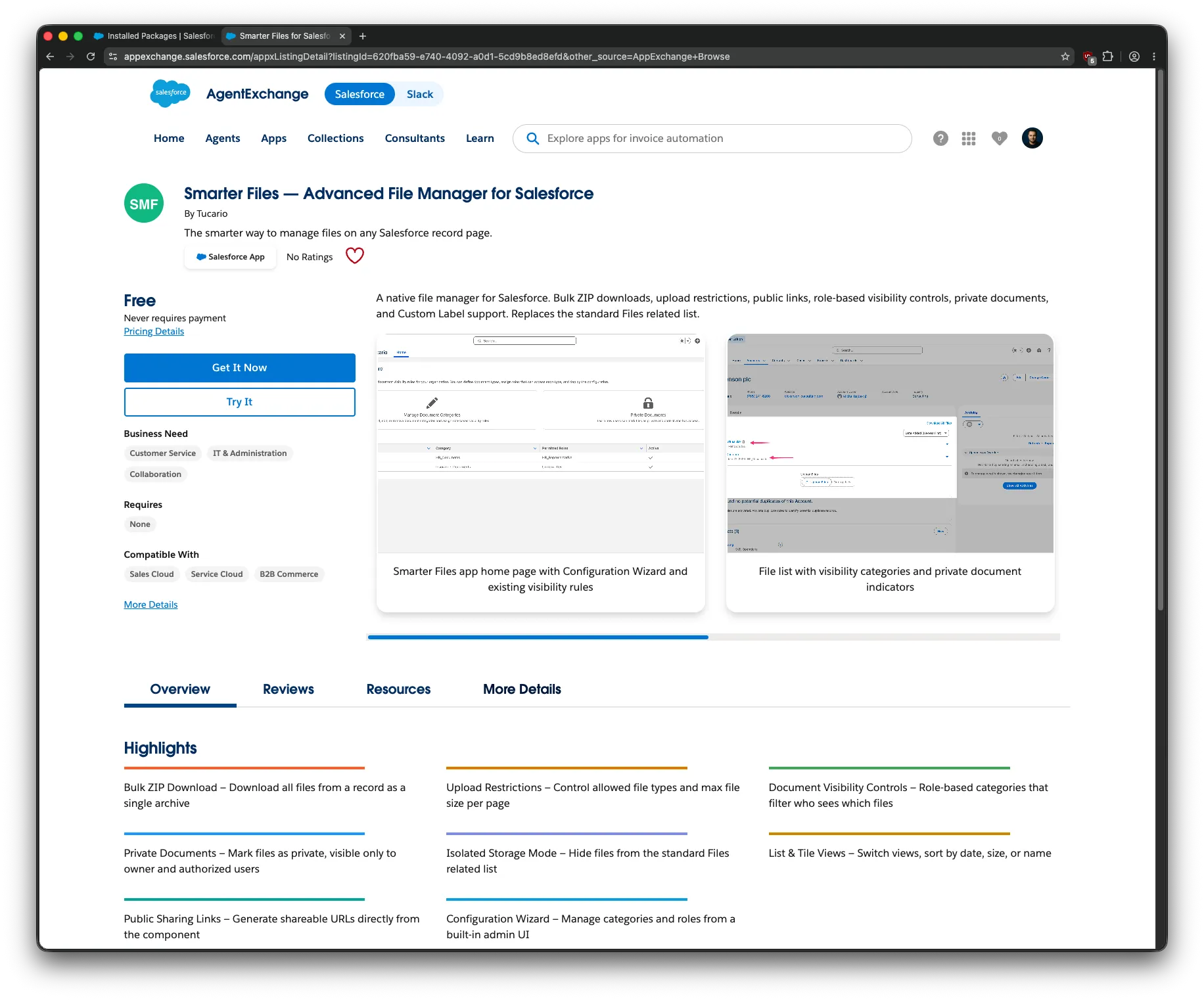This screenshot has width=1204, height=1000.
Task: Open the browser extensions puzzle icon
Action: click(x=1108, y=57)
